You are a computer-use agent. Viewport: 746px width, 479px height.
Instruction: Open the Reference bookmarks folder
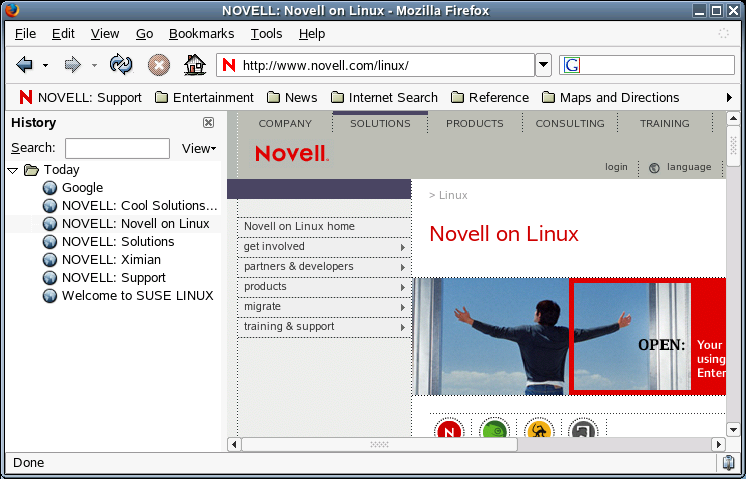point(490,98)
